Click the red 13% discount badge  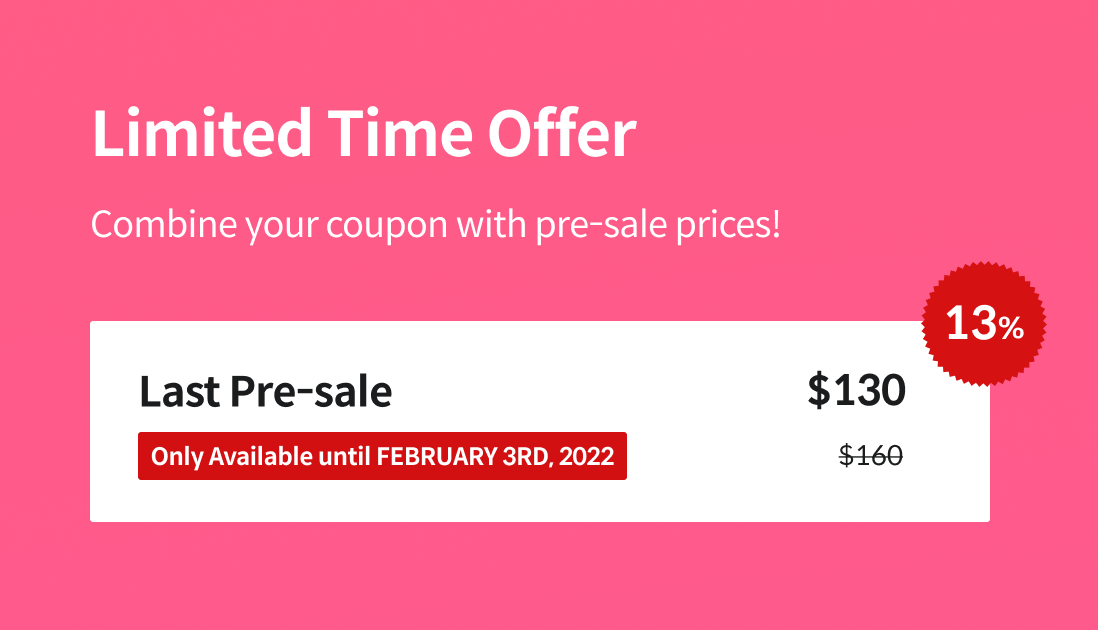tap(984, 324)
